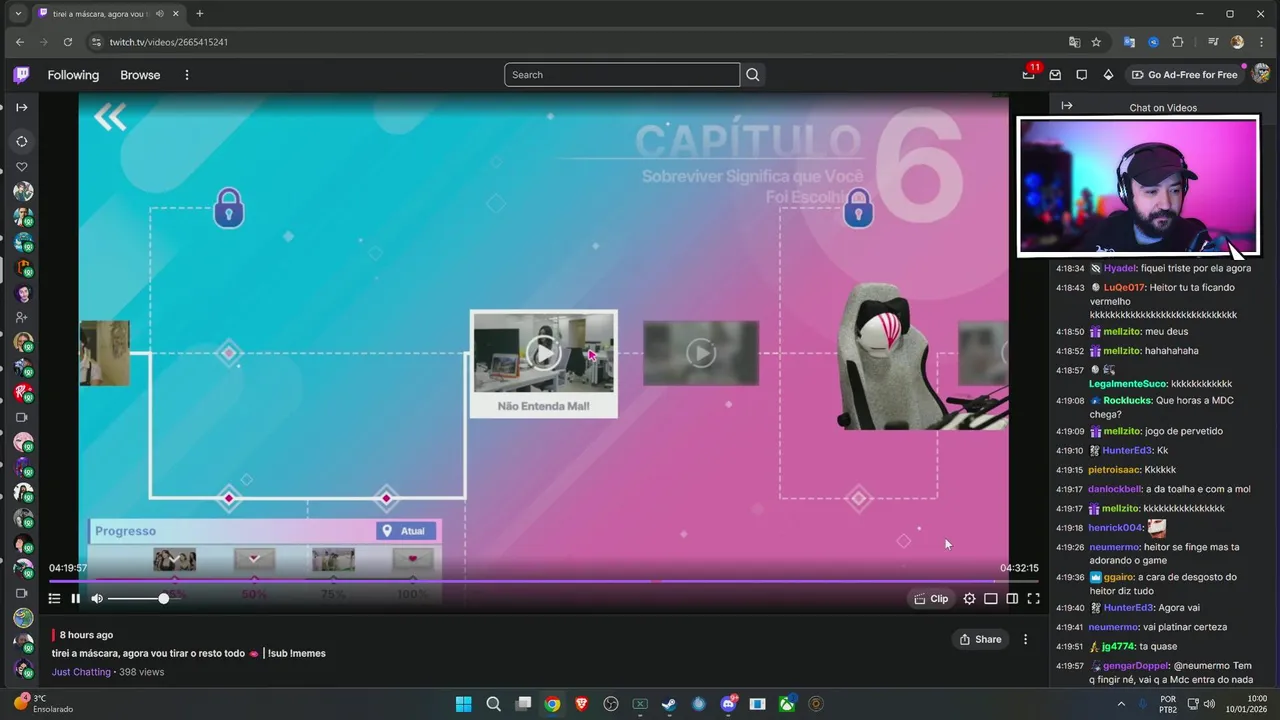1280x720 pixels.
Task: Open the Twitch user avatar menu
Action: click(x=1260, y=74)
